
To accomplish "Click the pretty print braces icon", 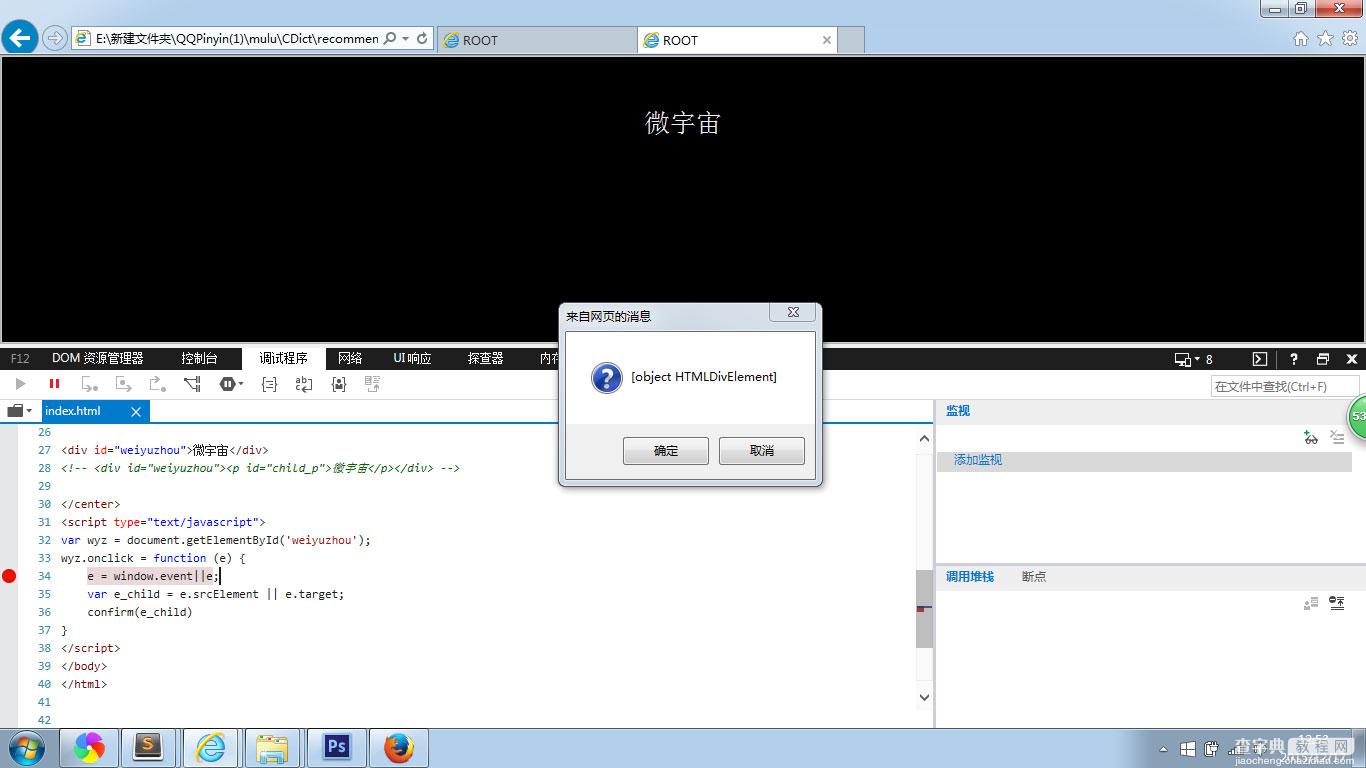I will coord(269,384).
